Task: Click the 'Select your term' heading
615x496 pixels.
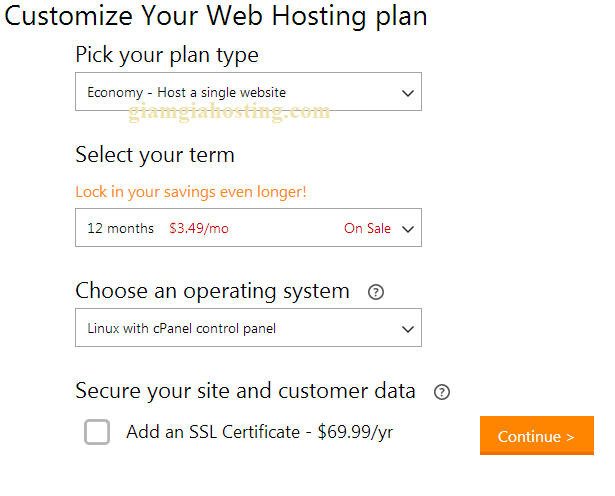Action: coord(155,155)
